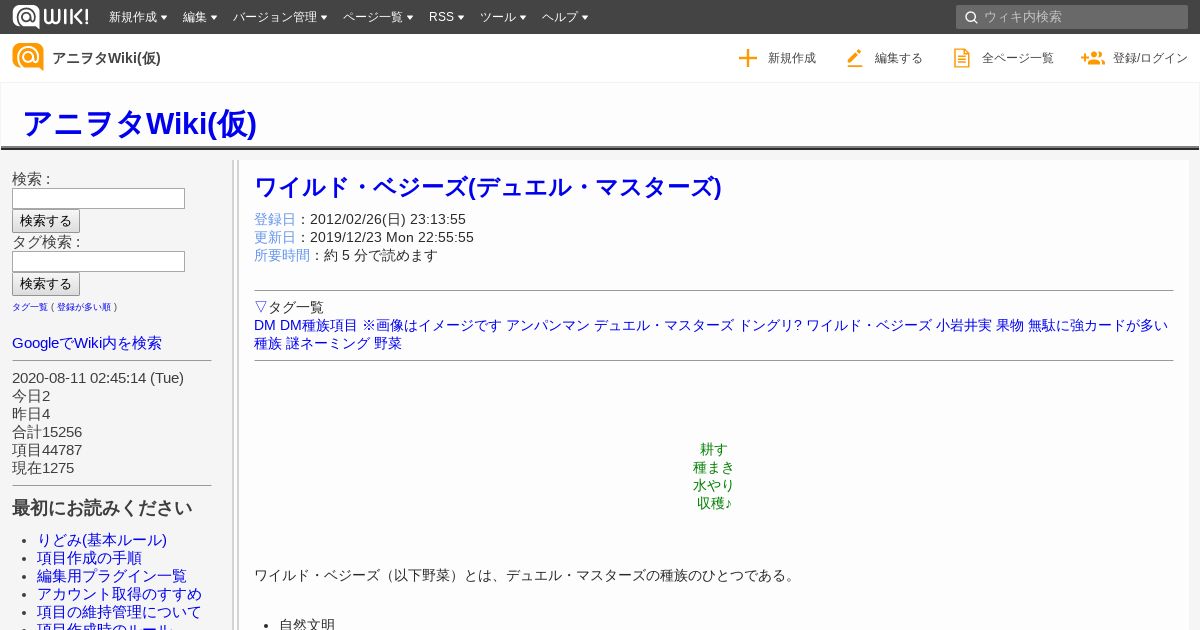Click the 小岩井実 tag
The height and width of the screenshot is (630, 1200).
(x=964, y=325)
